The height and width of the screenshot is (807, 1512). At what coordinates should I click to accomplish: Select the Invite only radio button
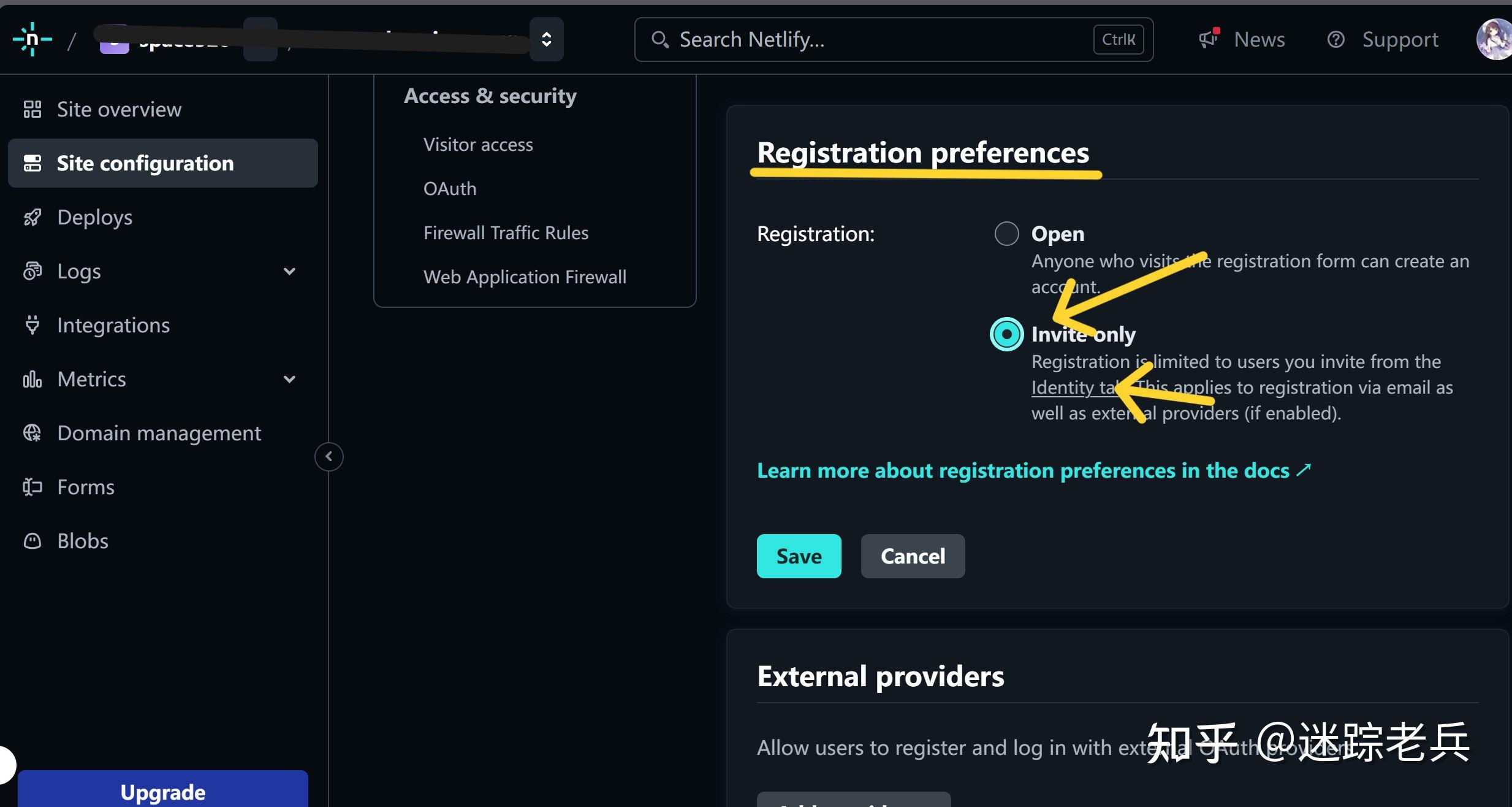coord(1006,334)
